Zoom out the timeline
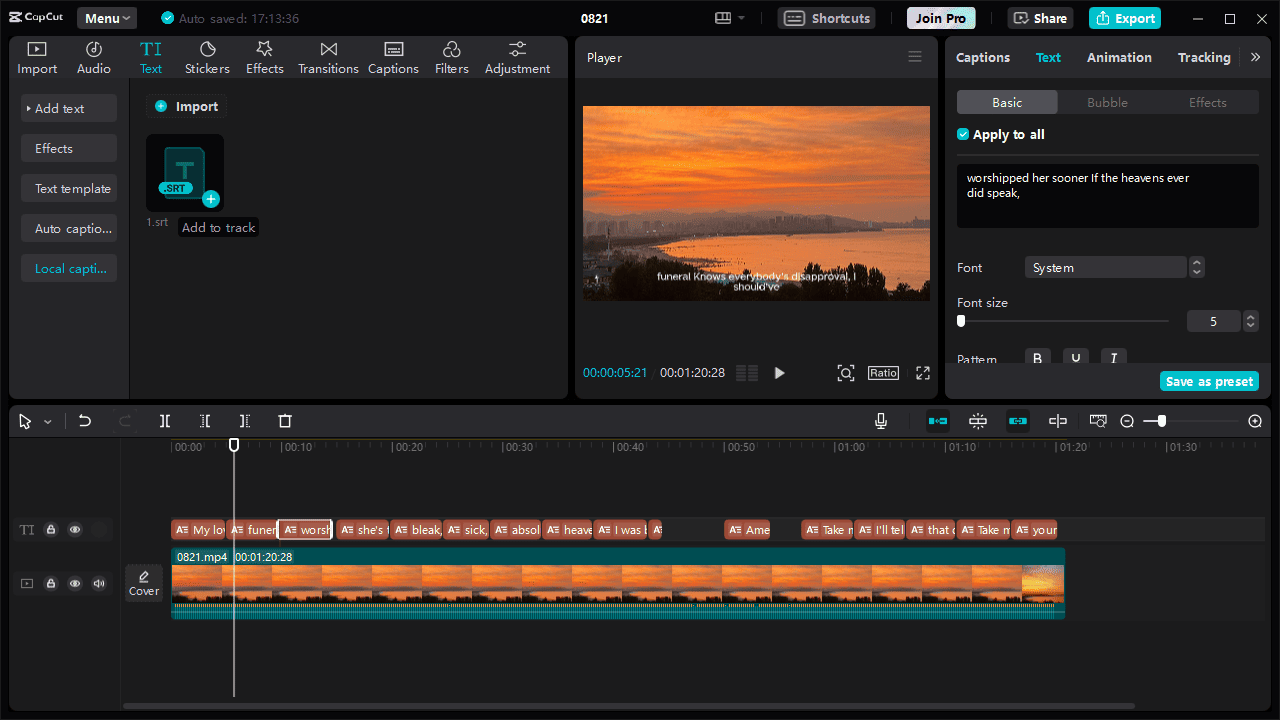1280x720 pixels. click(1127, 421)
